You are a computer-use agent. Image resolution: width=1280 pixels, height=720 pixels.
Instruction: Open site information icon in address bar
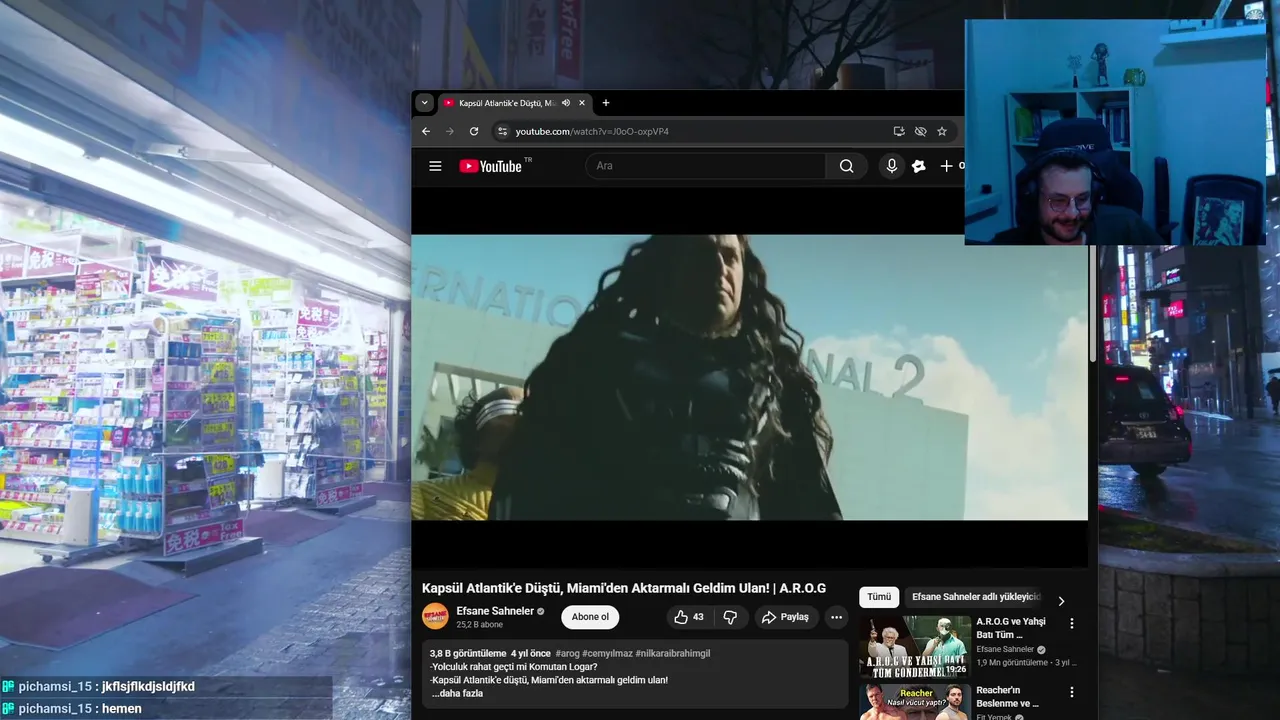point(503,131)
